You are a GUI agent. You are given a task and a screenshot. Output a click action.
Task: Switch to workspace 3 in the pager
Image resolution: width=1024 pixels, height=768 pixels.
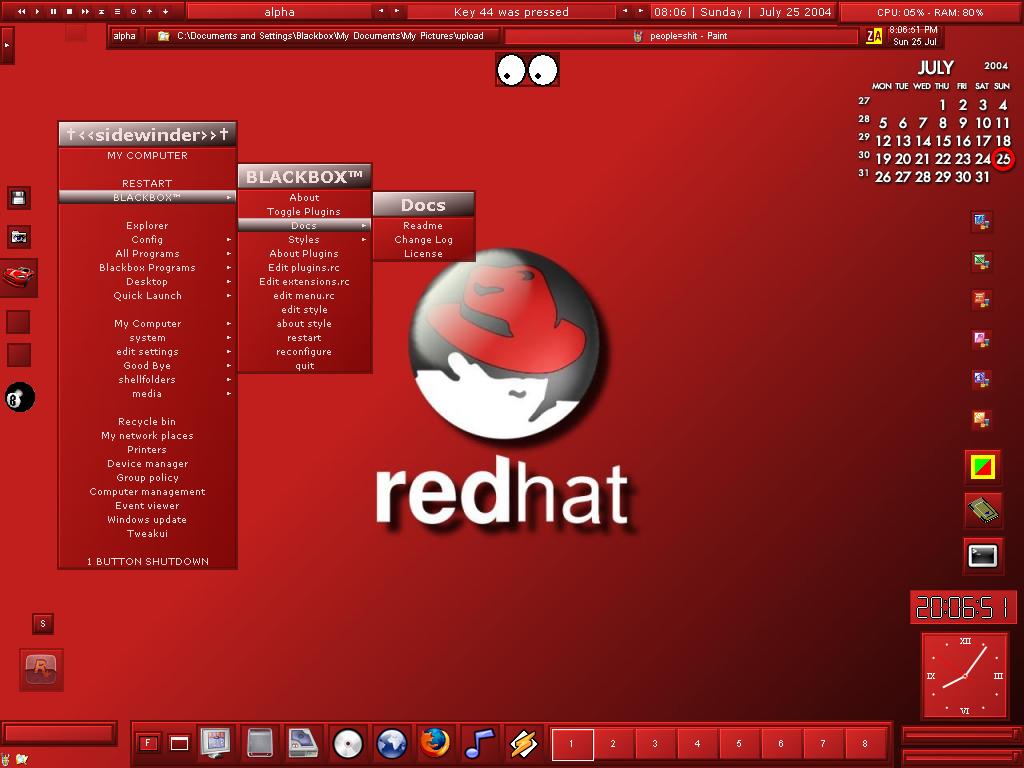tap(655, 744)
